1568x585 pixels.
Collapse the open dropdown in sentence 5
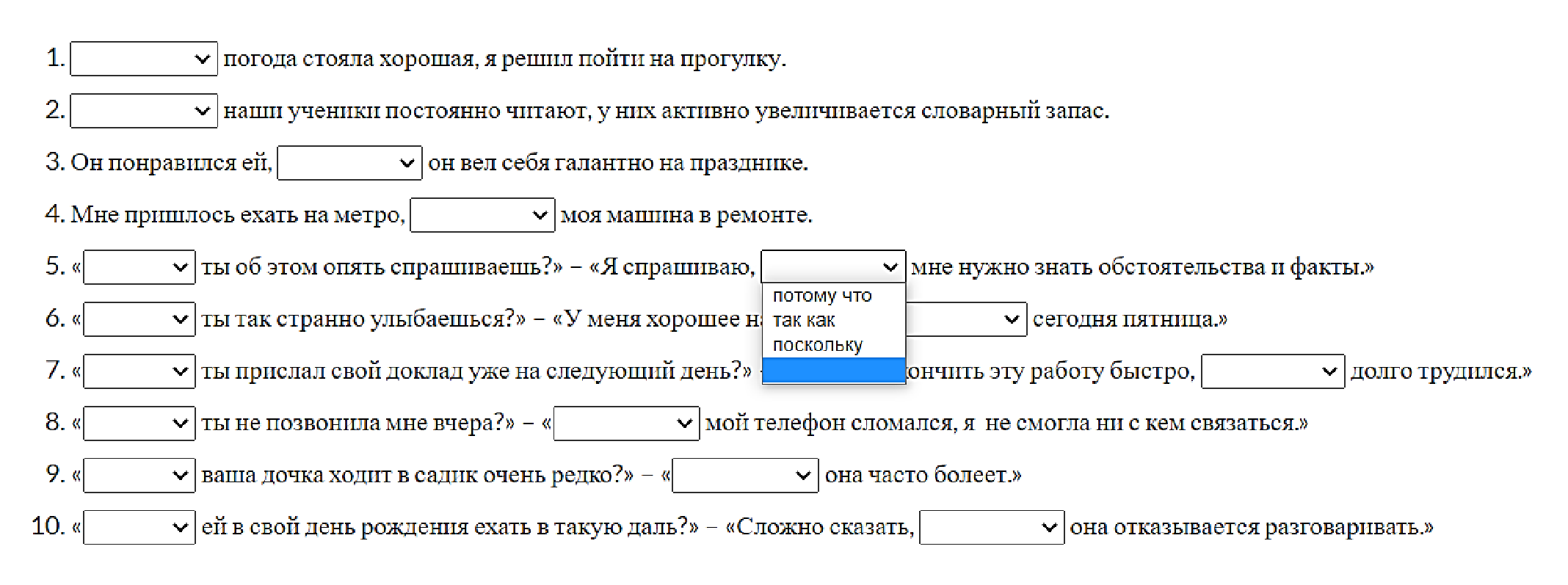(833, 267)
